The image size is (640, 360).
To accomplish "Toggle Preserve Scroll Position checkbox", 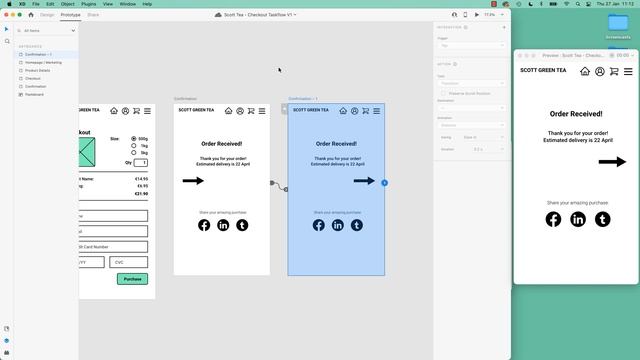I will click(x=443, y=93).
